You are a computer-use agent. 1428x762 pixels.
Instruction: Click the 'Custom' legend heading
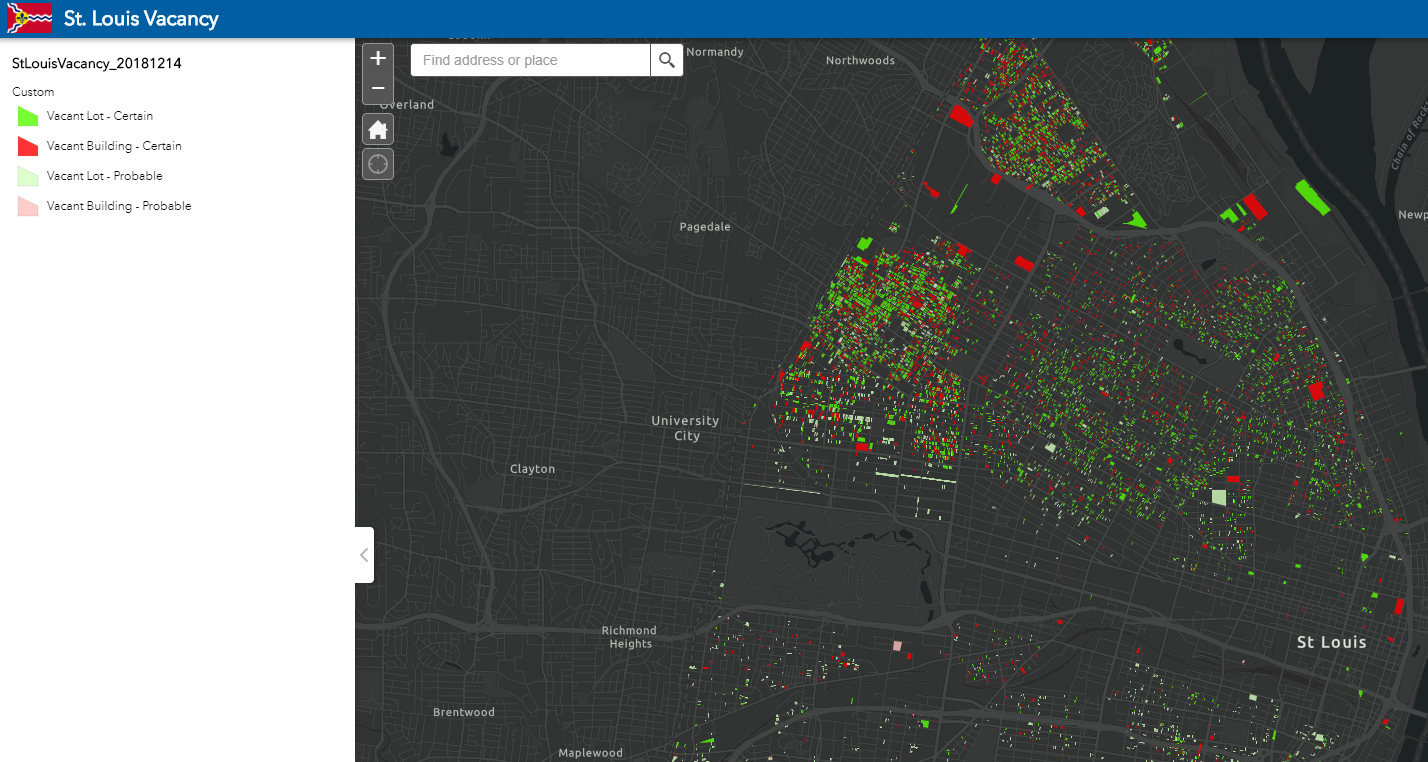click(33, 92)
